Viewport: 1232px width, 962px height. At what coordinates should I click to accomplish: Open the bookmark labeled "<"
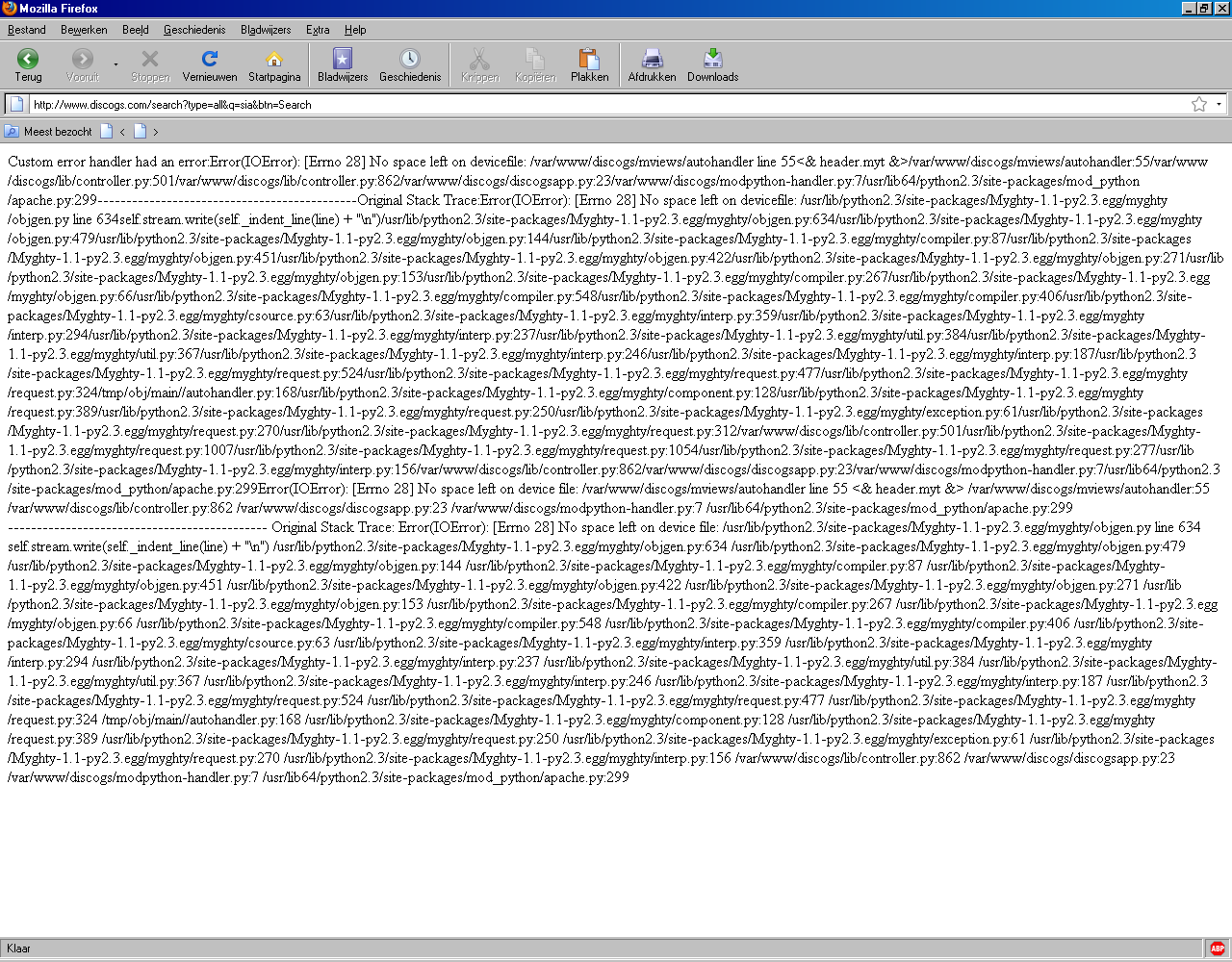click(114, 132)
